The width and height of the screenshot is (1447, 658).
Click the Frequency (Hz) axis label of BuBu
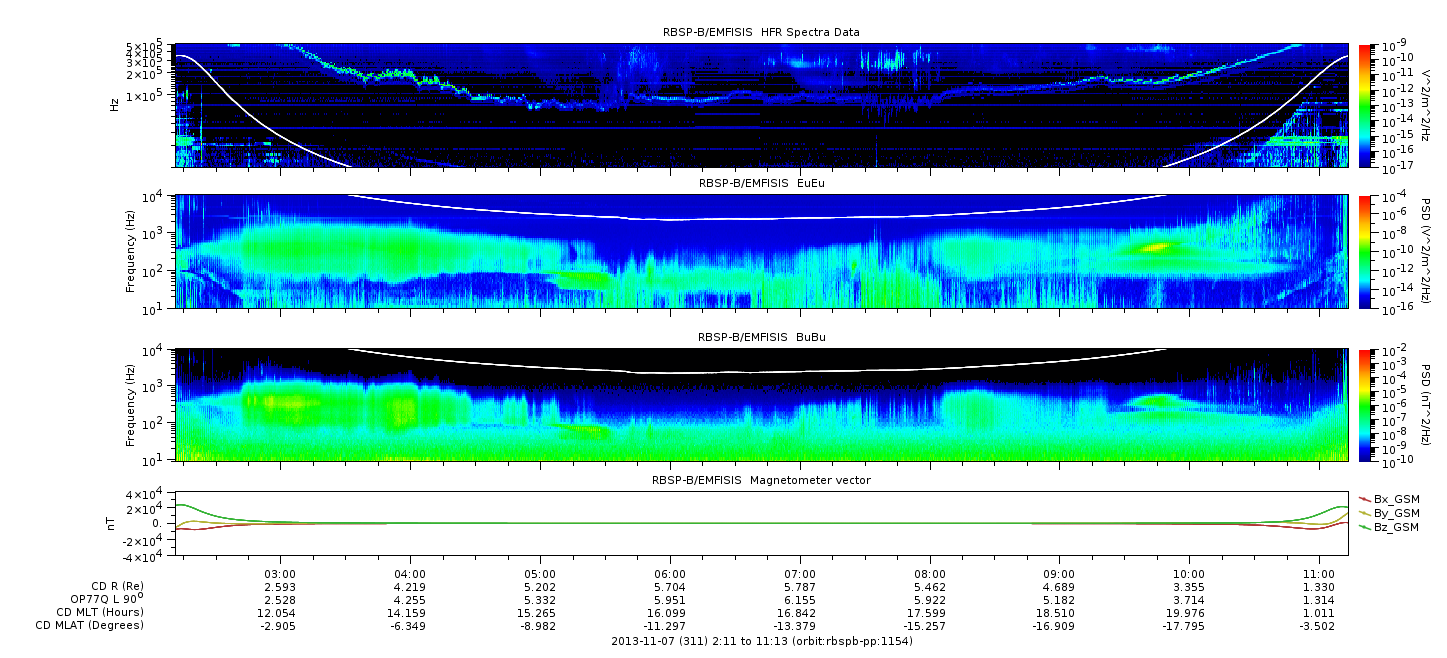131,404
